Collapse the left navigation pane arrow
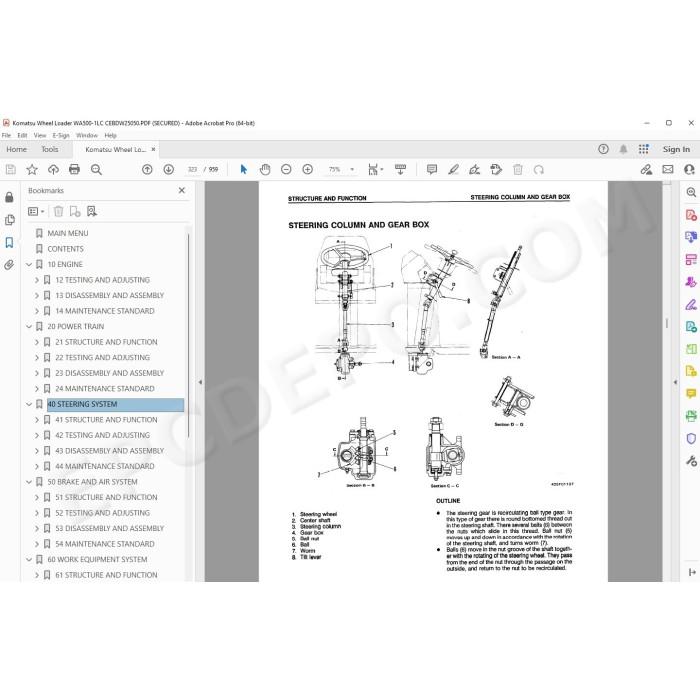The width and height of the screenshot is (700, 700). click(200, 382)
